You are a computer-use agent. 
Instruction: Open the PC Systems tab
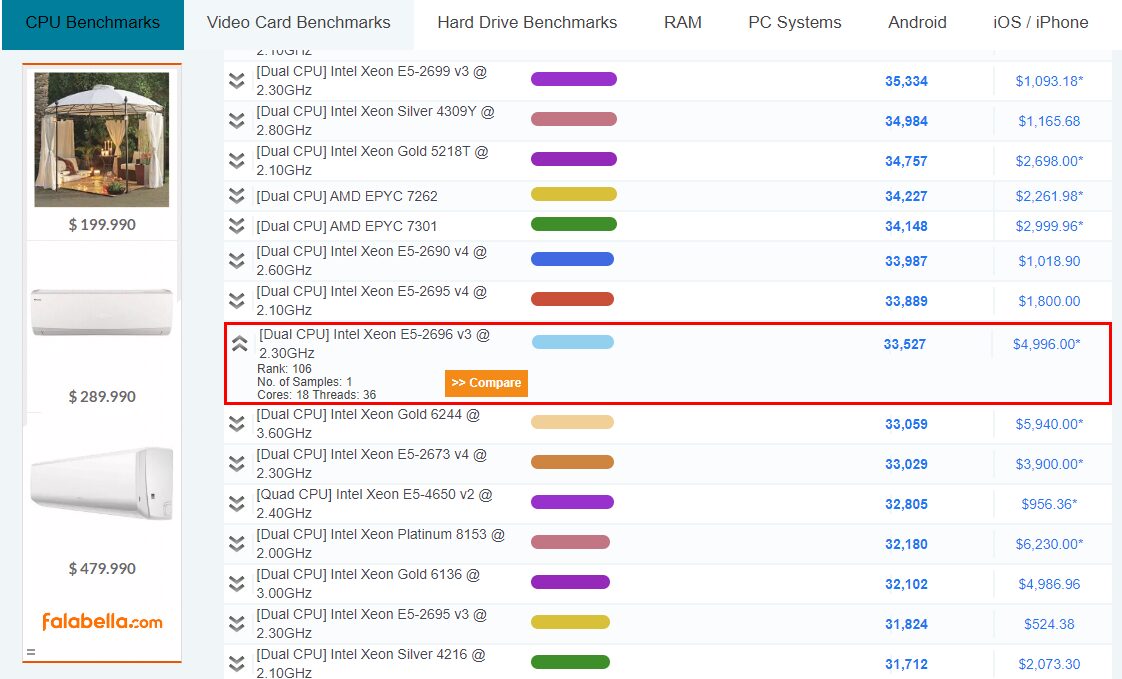795,23
